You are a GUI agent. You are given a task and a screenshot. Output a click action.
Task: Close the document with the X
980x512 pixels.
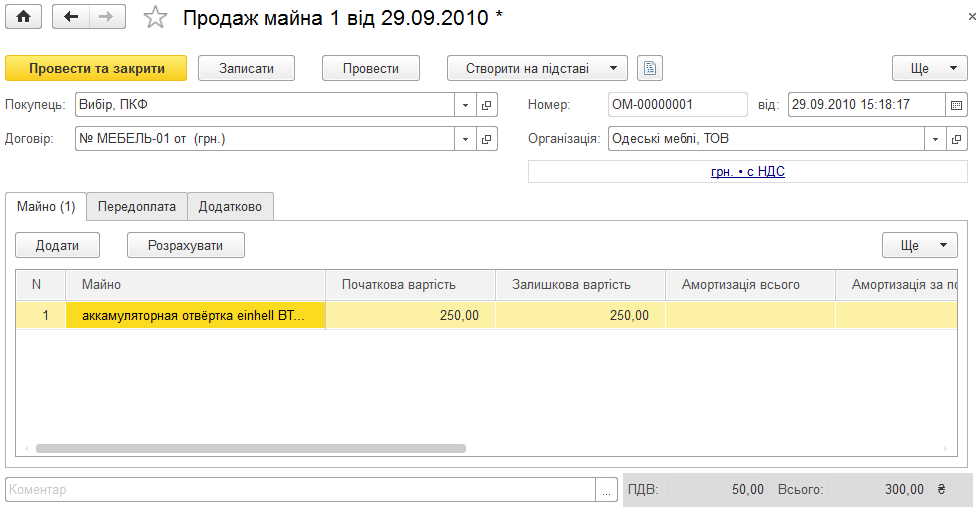pos(972,17)
